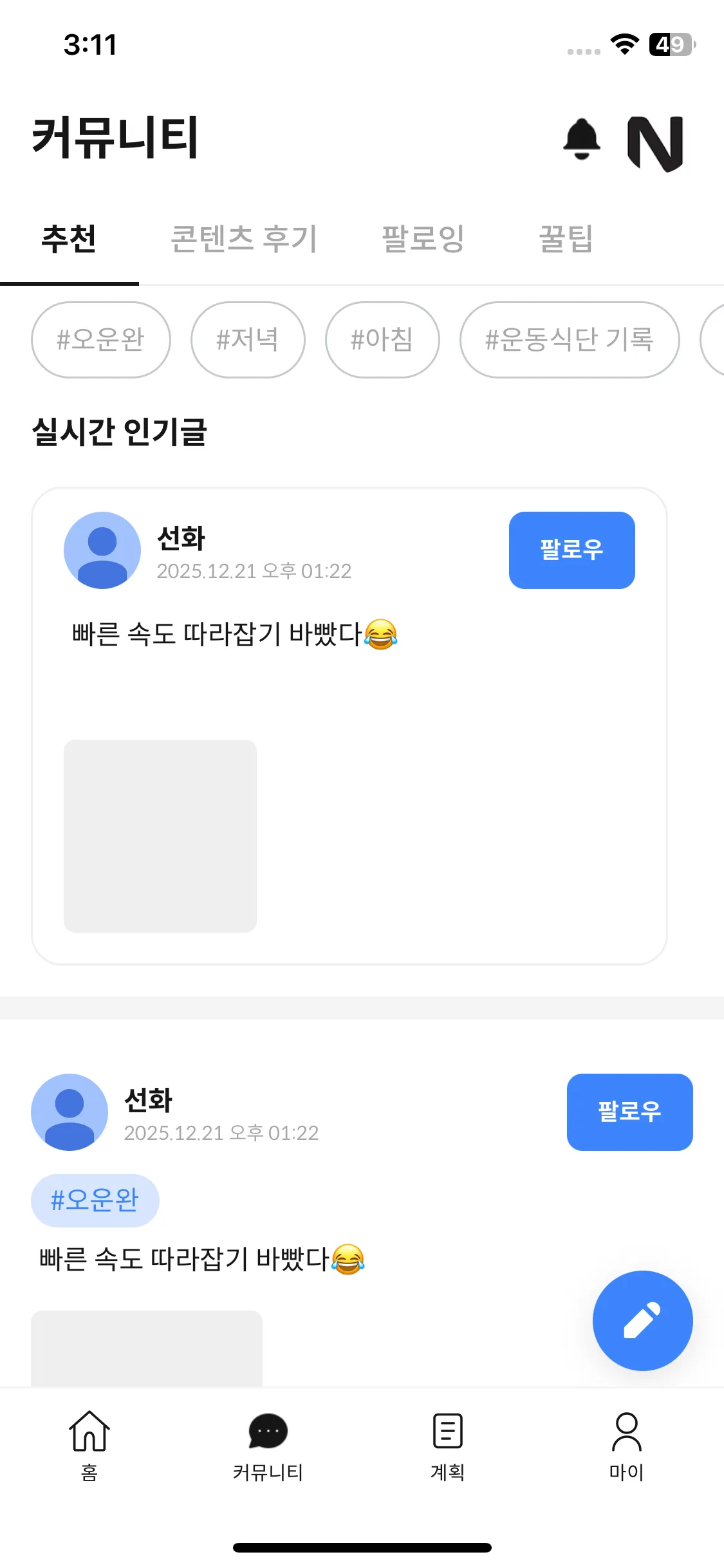This screenshot has height=1568, width=724.
Task: Open notifications bell icon
Action: pos(582,139)
